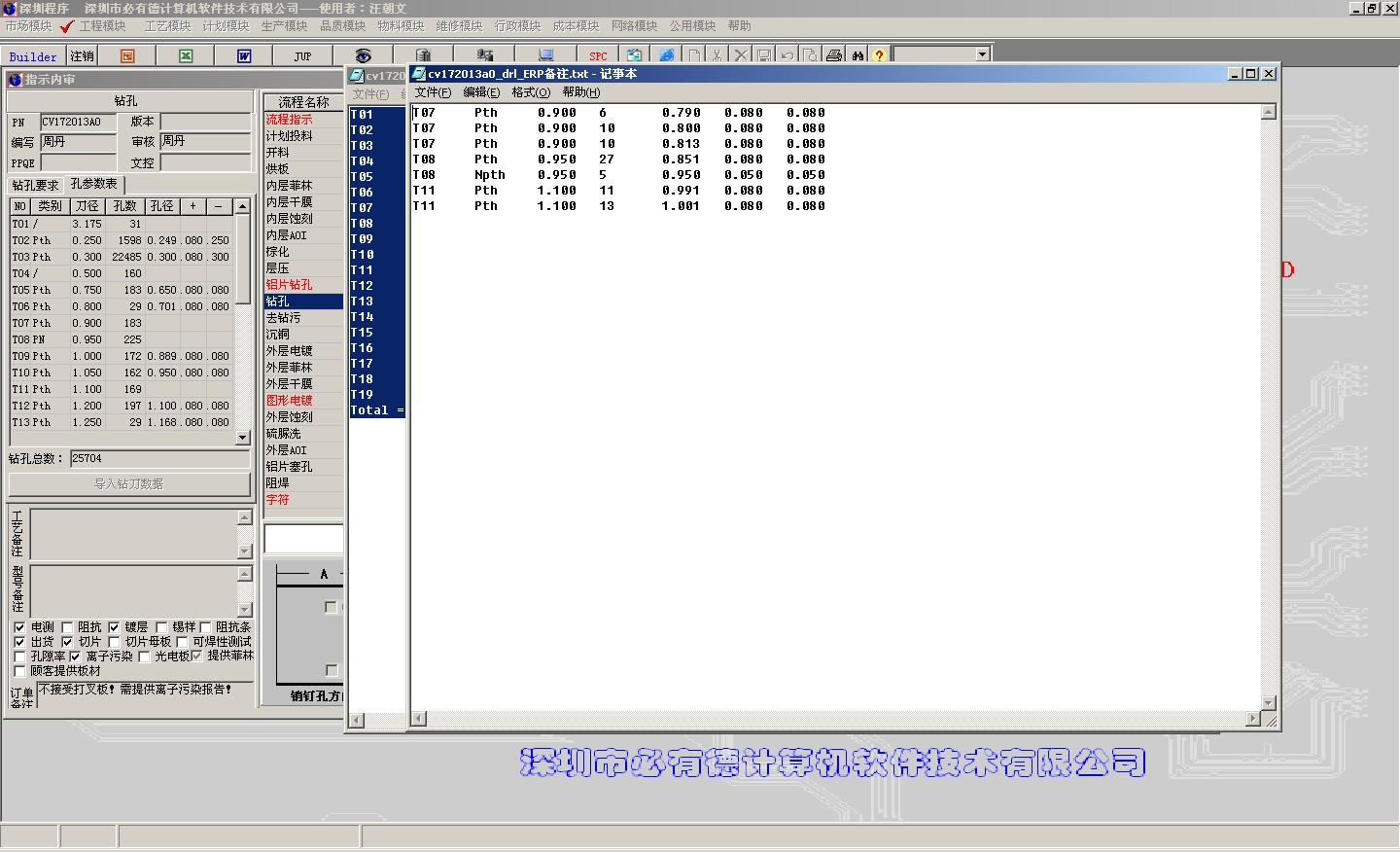Click the print preview toolbar icon

pyautogui.click(x=810, y=55)
